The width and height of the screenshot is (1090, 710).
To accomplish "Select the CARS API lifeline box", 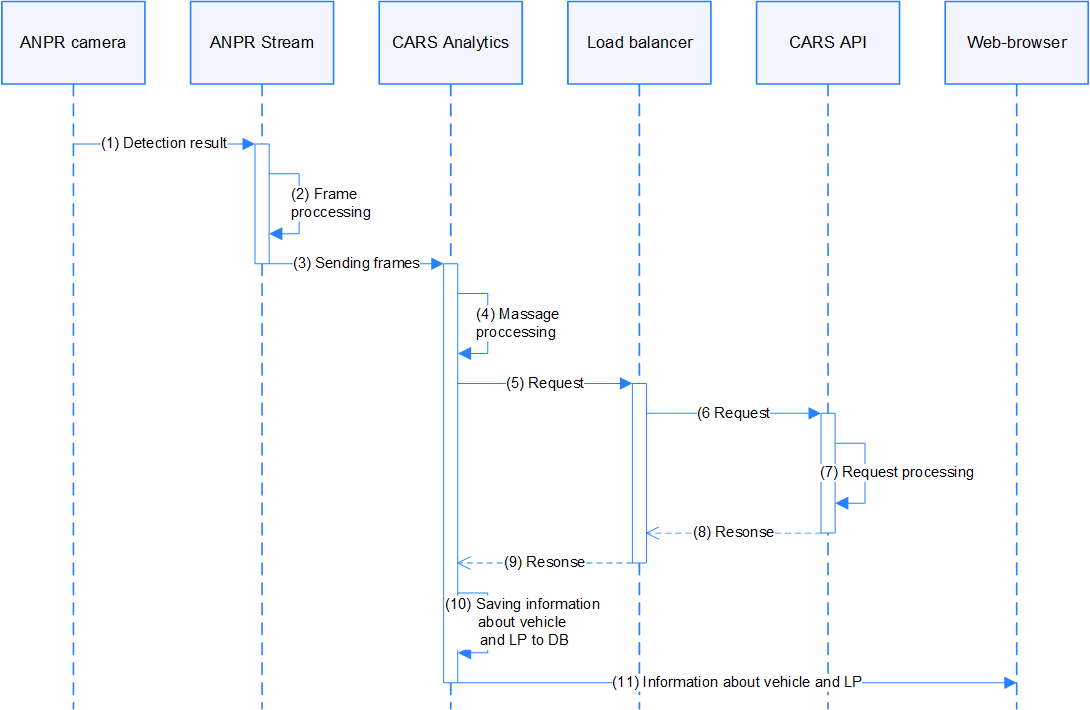I will 828,42.
